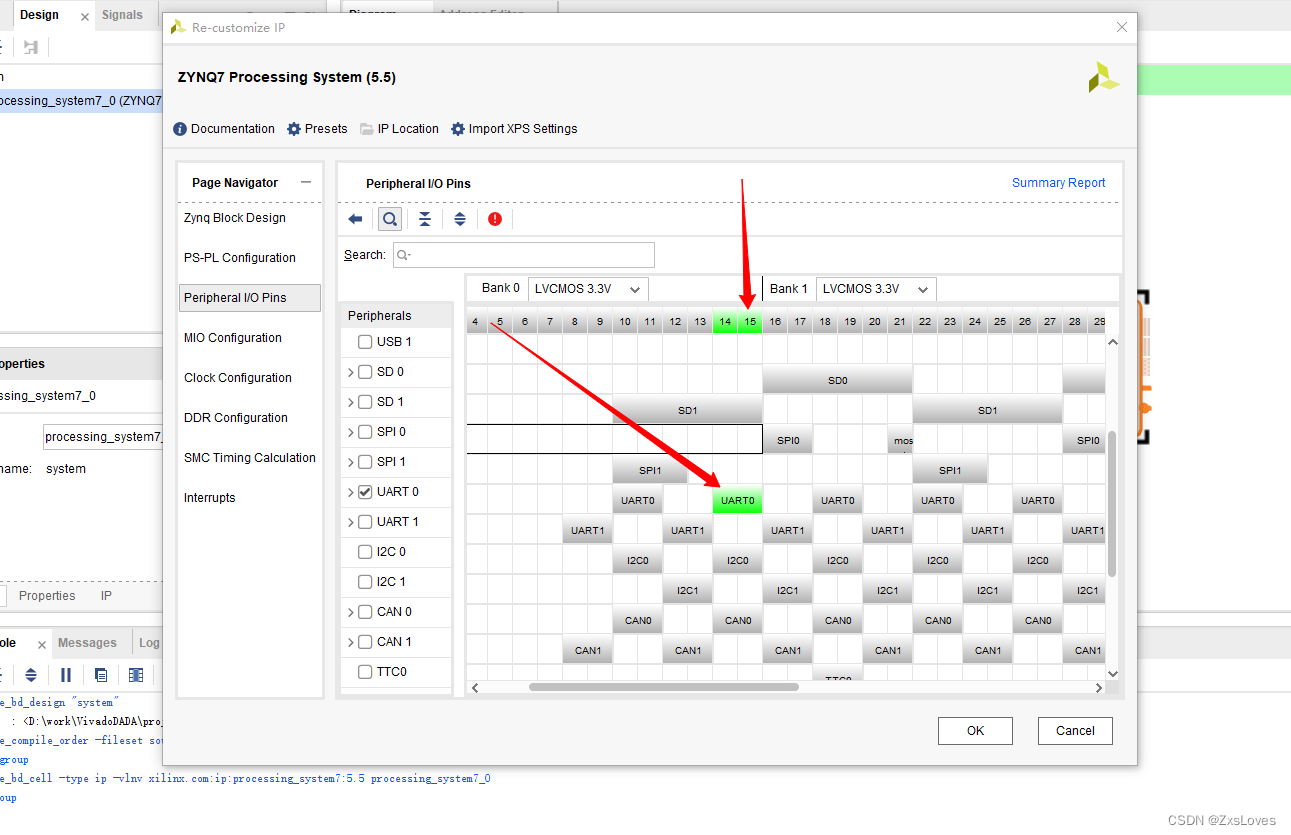
Task: Open the Presets gear menu
Action: (x=317, y=129)
